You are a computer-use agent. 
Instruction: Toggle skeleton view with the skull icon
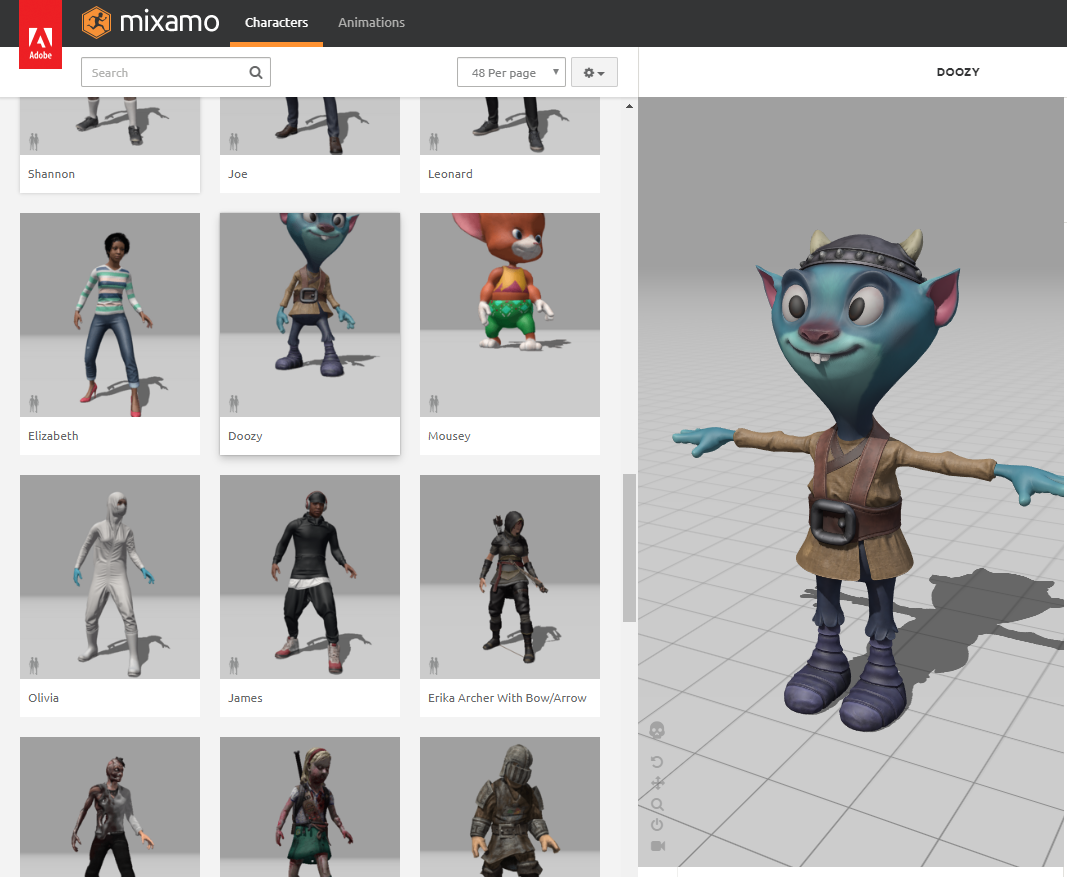click(x=657, y=731)
